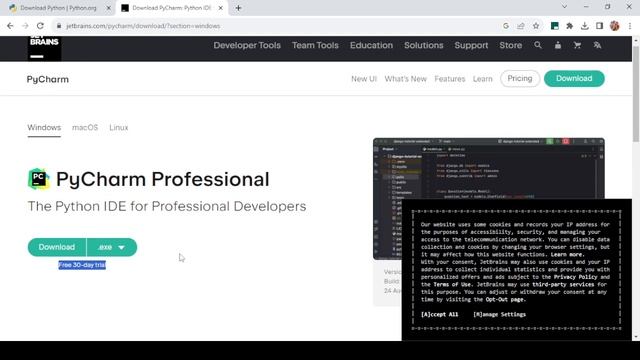Switch to the Linux tab
This screenshot has width=640, height=360.
(x=119, y=127)
